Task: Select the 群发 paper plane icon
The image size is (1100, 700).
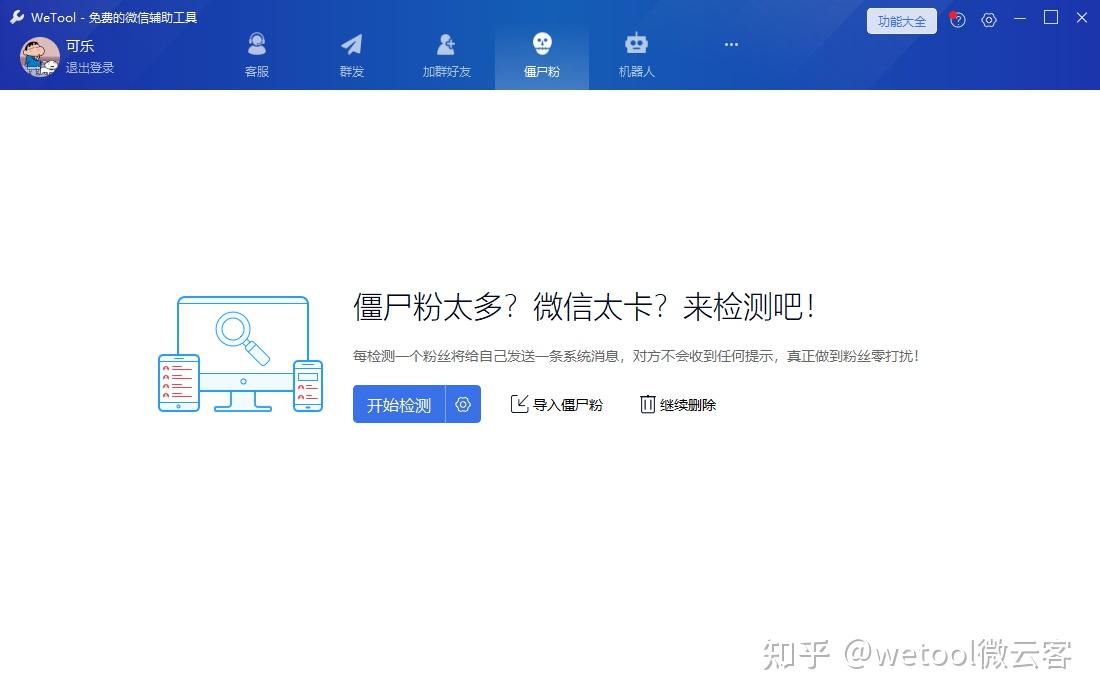Action: tap(351, 43)
